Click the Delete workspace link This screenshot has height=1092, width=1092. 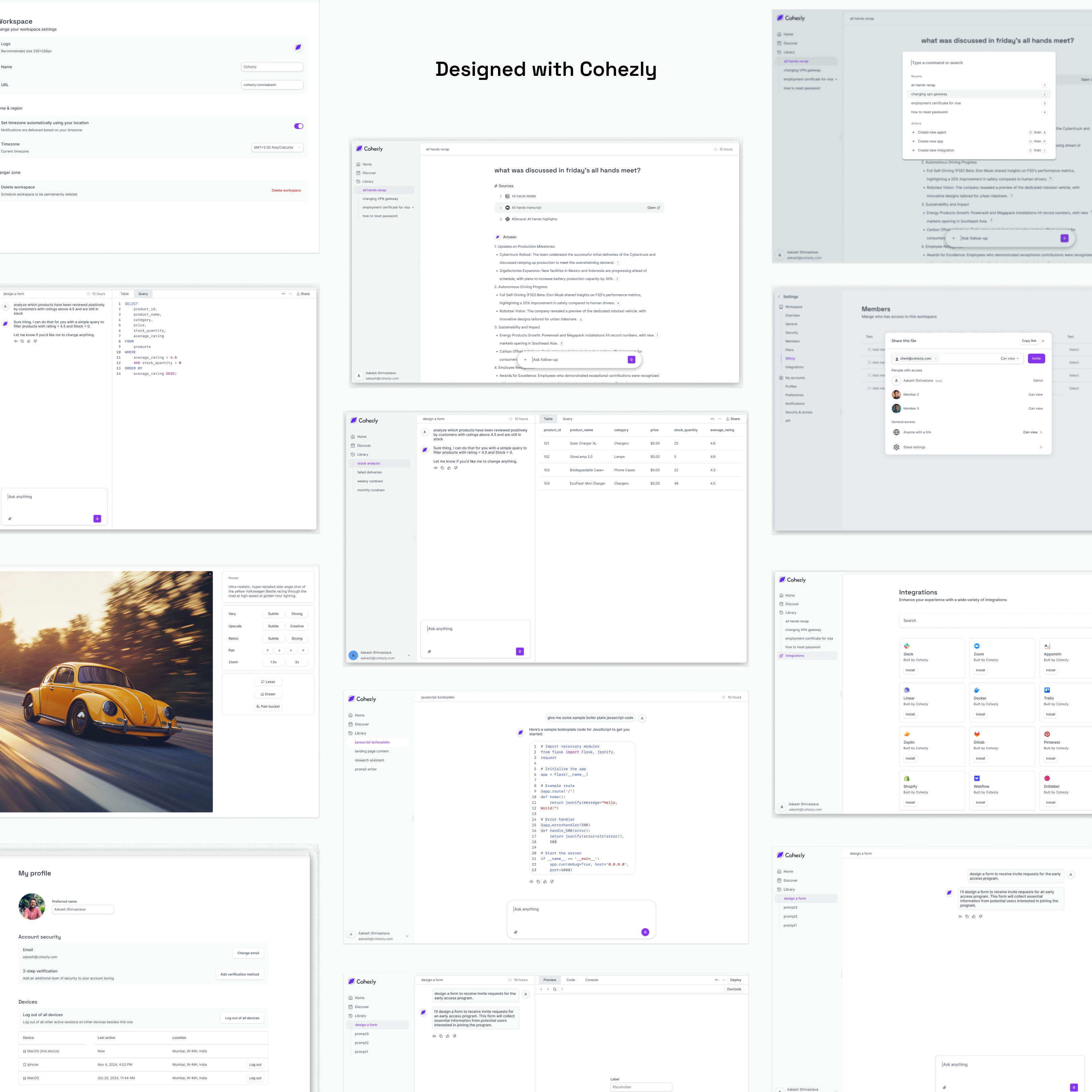pos(286,190)
